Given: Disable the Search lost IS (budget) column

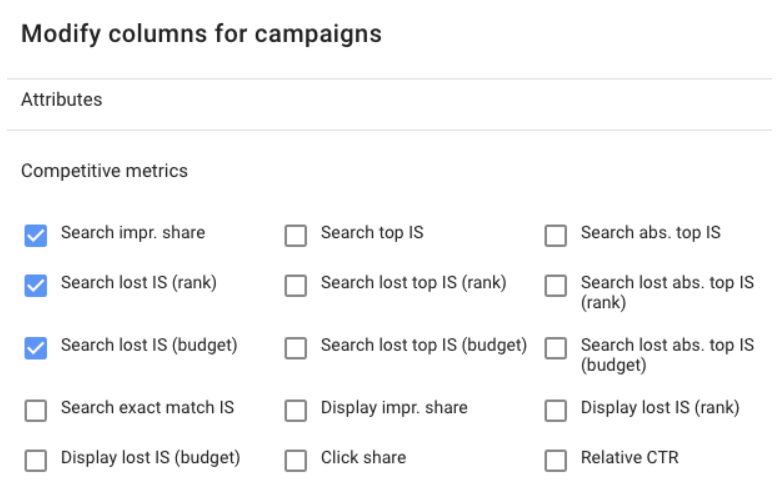Looking at the screenshot, I should pos(36,348).
